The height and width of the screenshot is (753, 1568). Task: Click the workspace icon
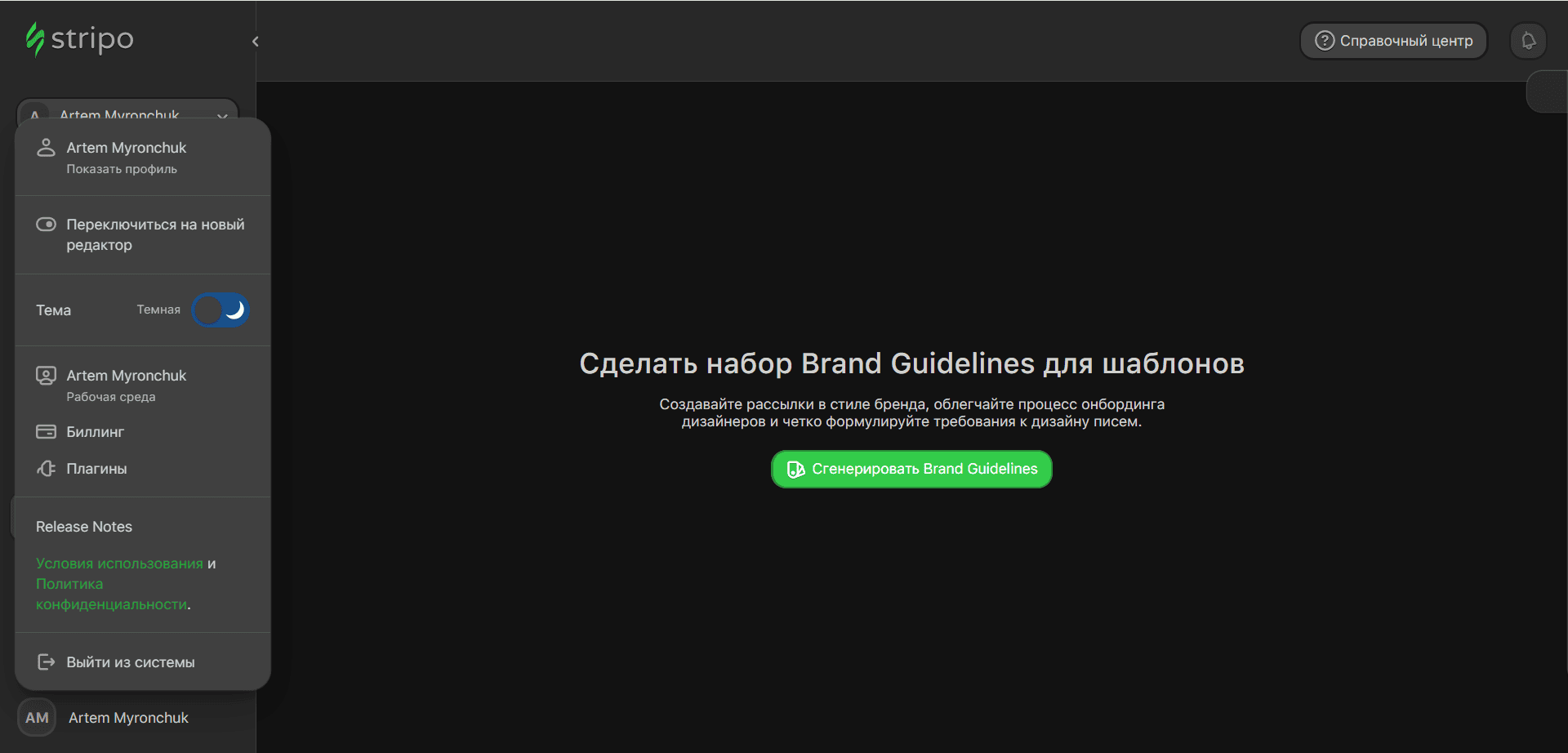tap(47, 376)
